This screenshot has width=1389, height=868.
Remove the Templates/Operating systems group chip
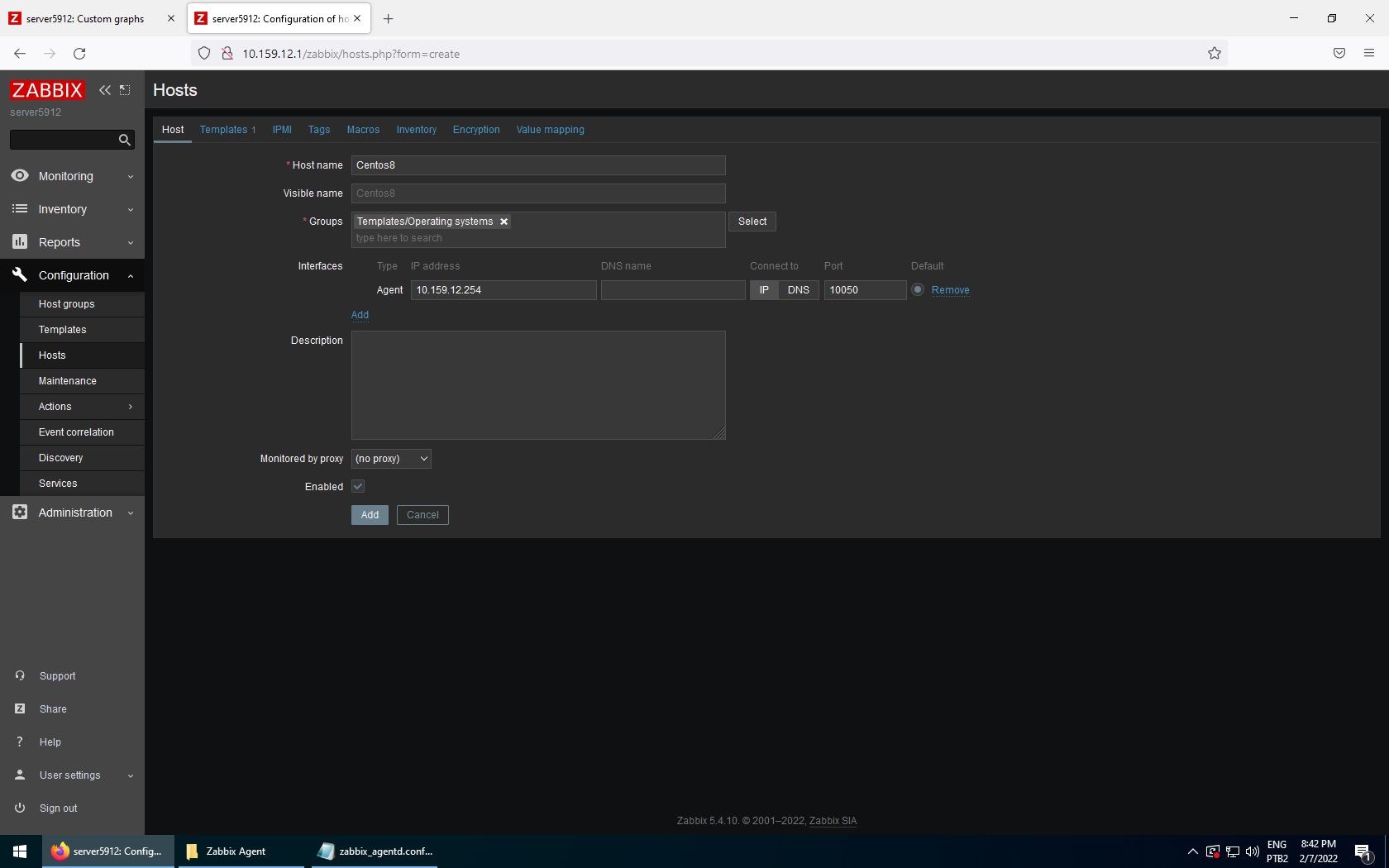[504, 221]
